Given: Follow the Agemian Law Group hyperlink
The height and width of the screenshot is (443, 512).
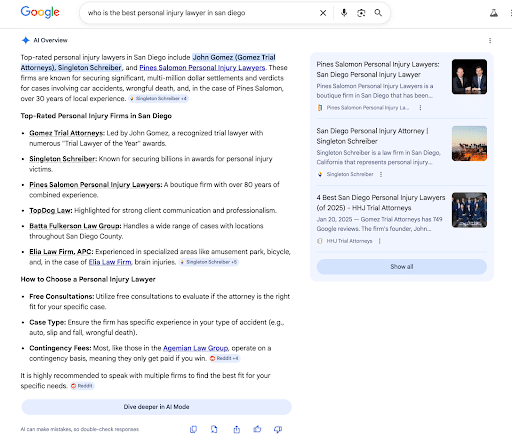Looking at the screenshot, I should [x=195, y=348].
